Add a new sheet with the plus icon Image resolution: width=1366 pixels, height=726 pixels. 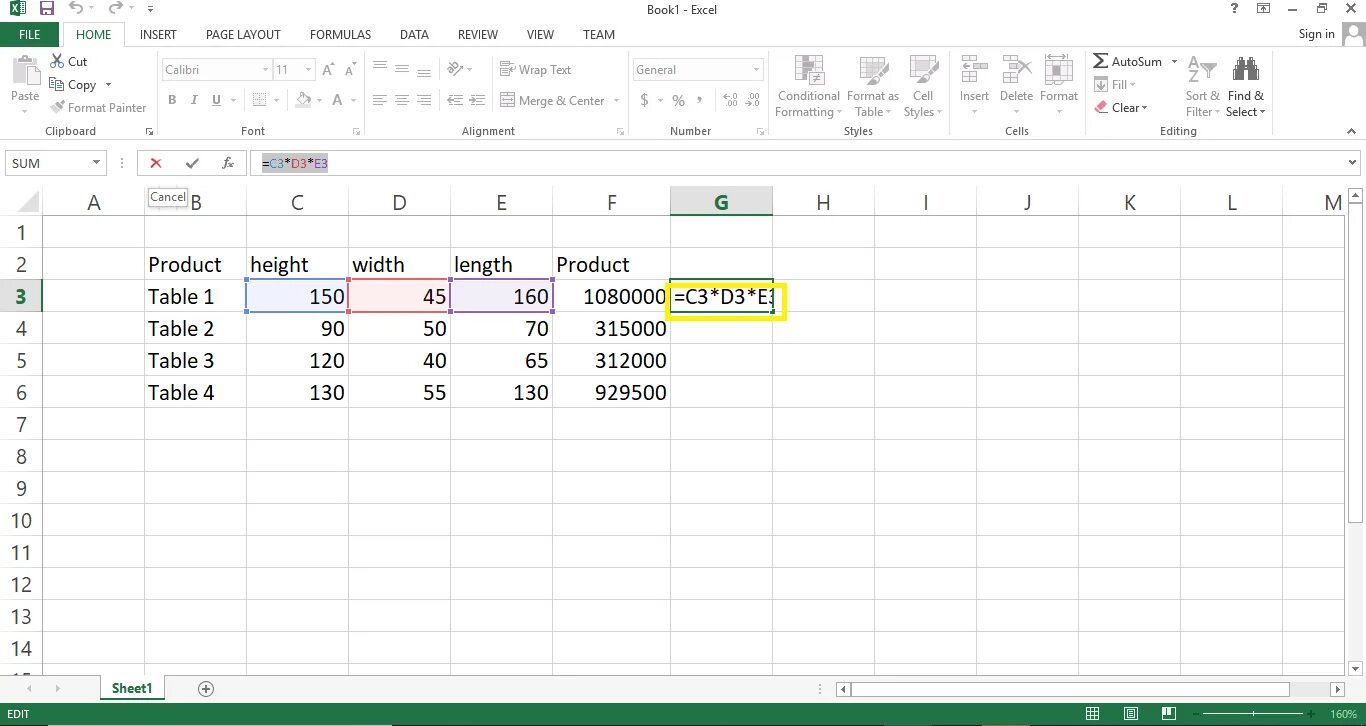coord(206,689)
